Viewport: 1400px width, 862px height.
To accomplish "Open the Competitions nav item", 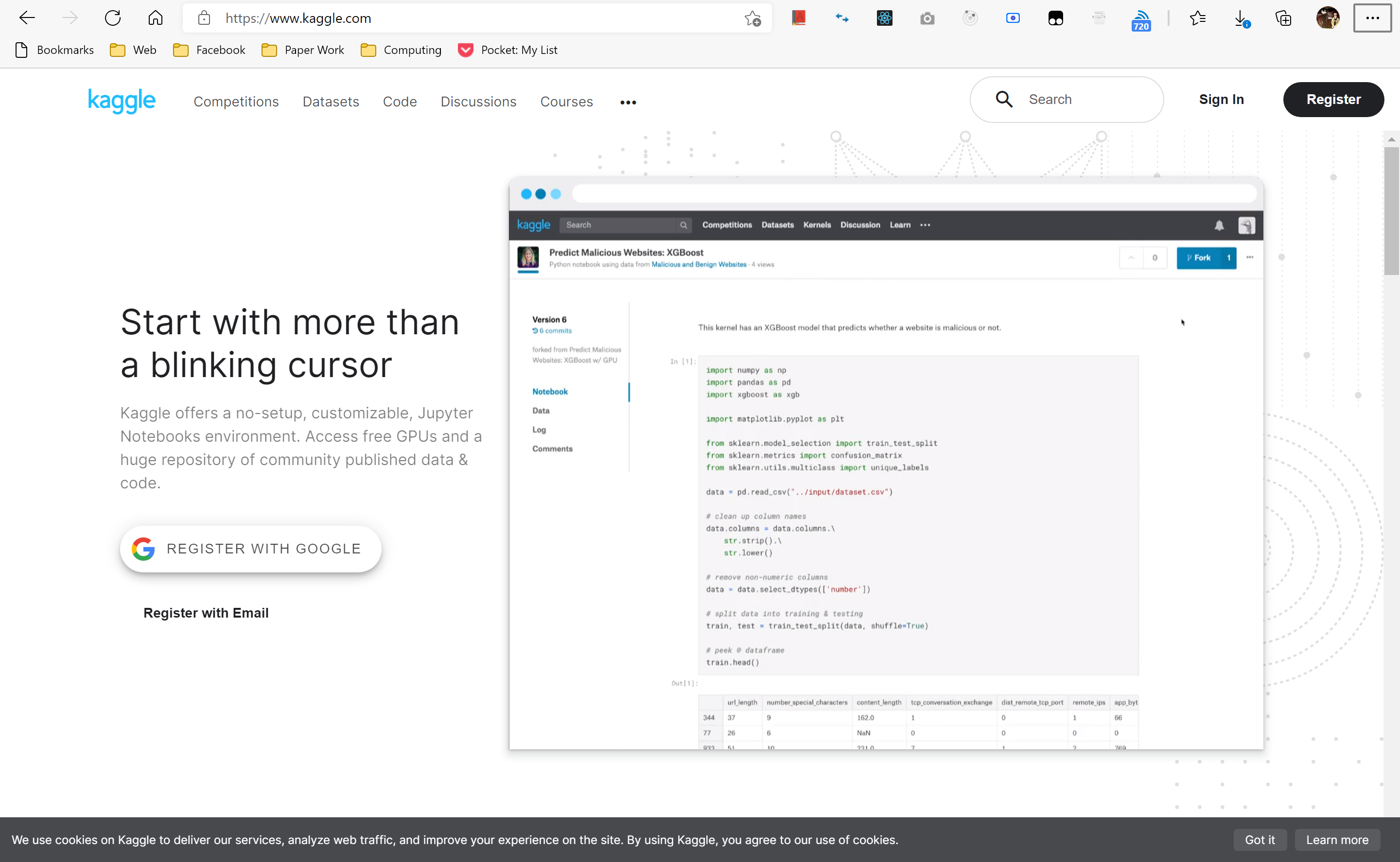I will point(236,102).
